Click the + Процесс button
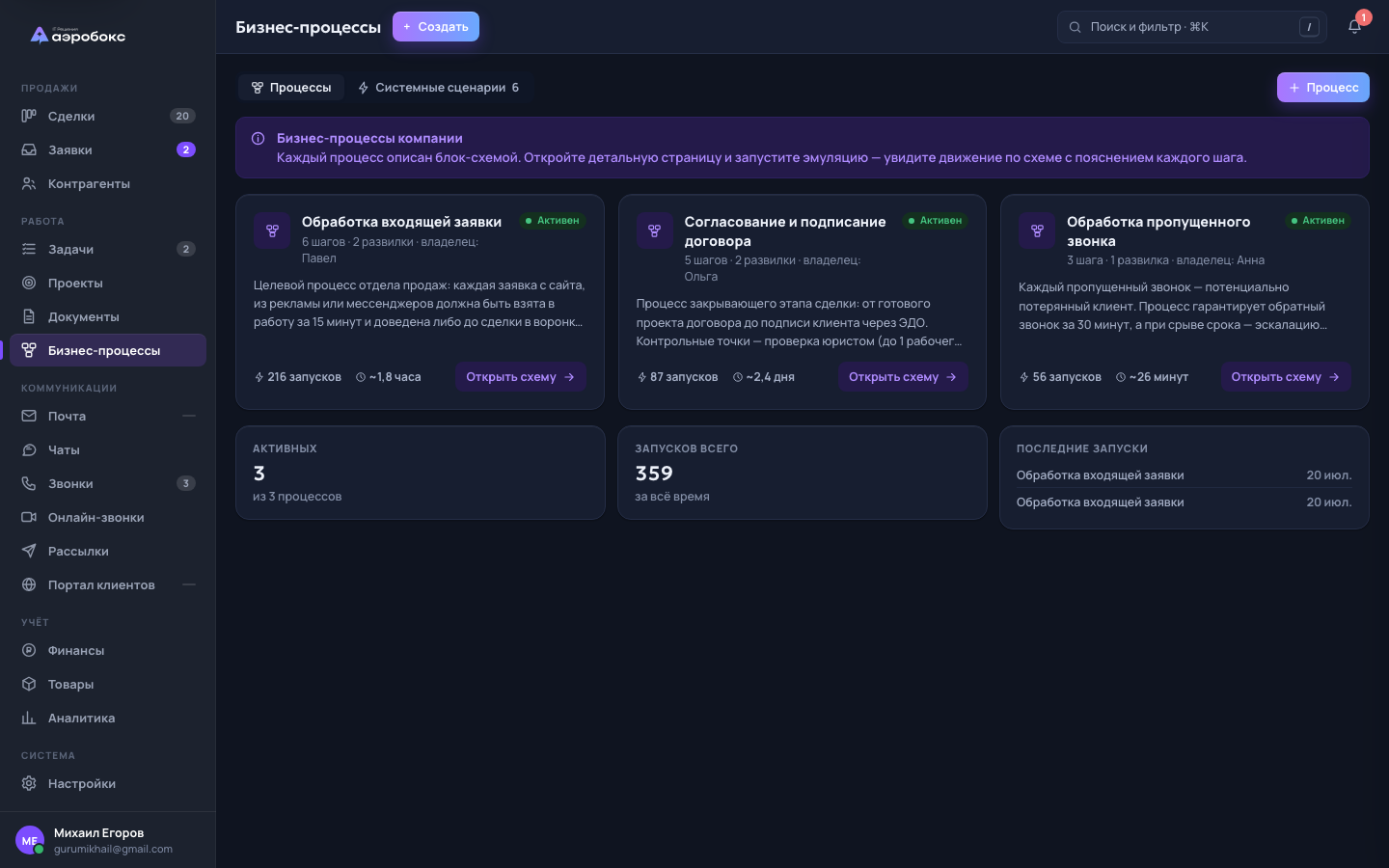This screenshot has width=1389, height=868. 1323,87
